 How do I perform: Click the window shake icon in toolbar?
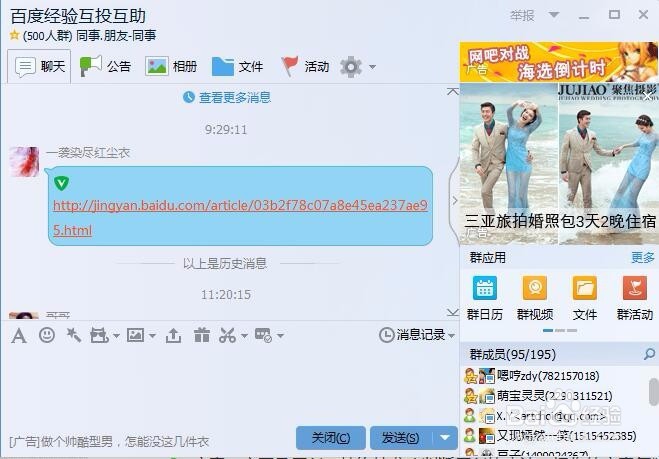pyautogui.click(x=99, y=335)
